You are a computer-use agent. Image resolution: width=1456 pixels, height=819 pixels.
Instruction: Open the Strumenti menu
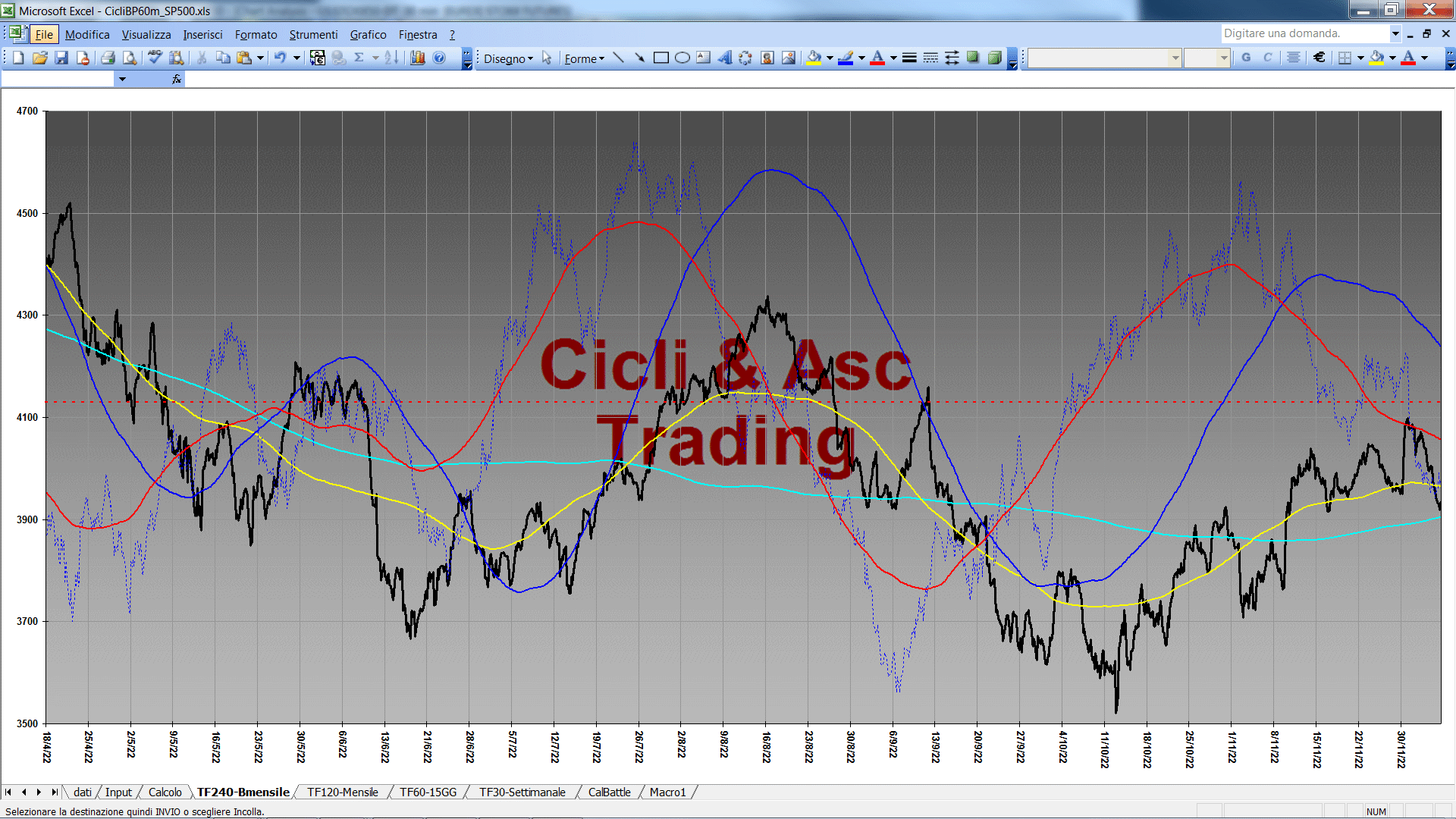pyautogui.click(x=313, y=34)
